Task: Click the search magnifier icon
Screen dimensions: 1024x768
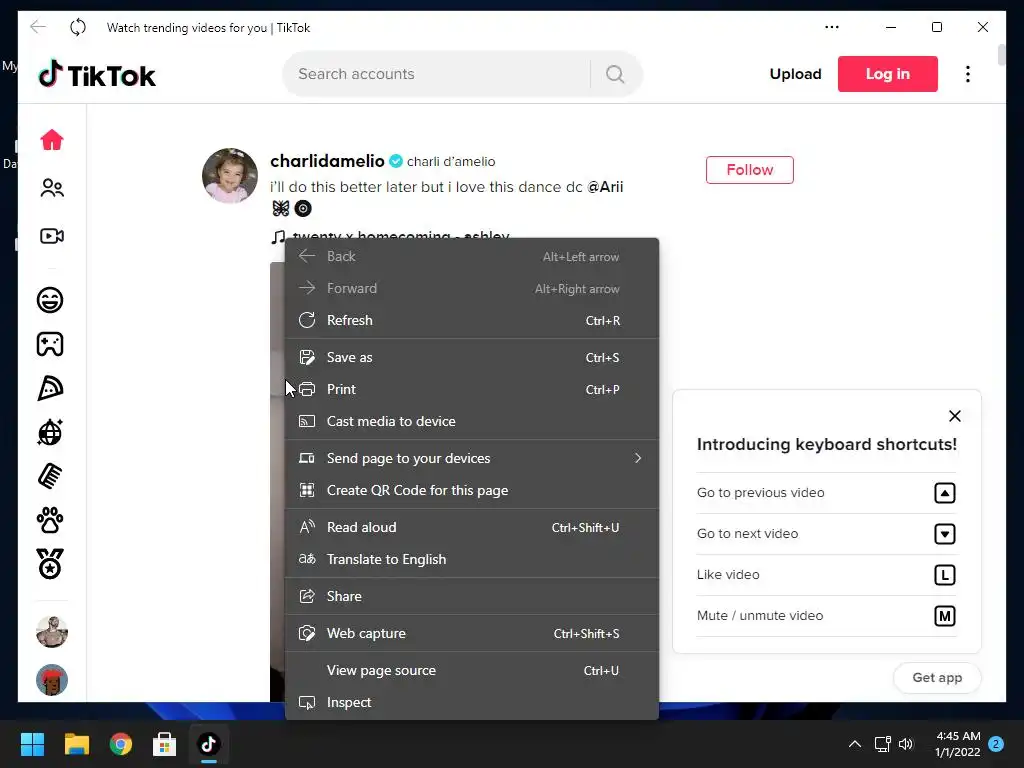Action: click(x=615, y=74)
